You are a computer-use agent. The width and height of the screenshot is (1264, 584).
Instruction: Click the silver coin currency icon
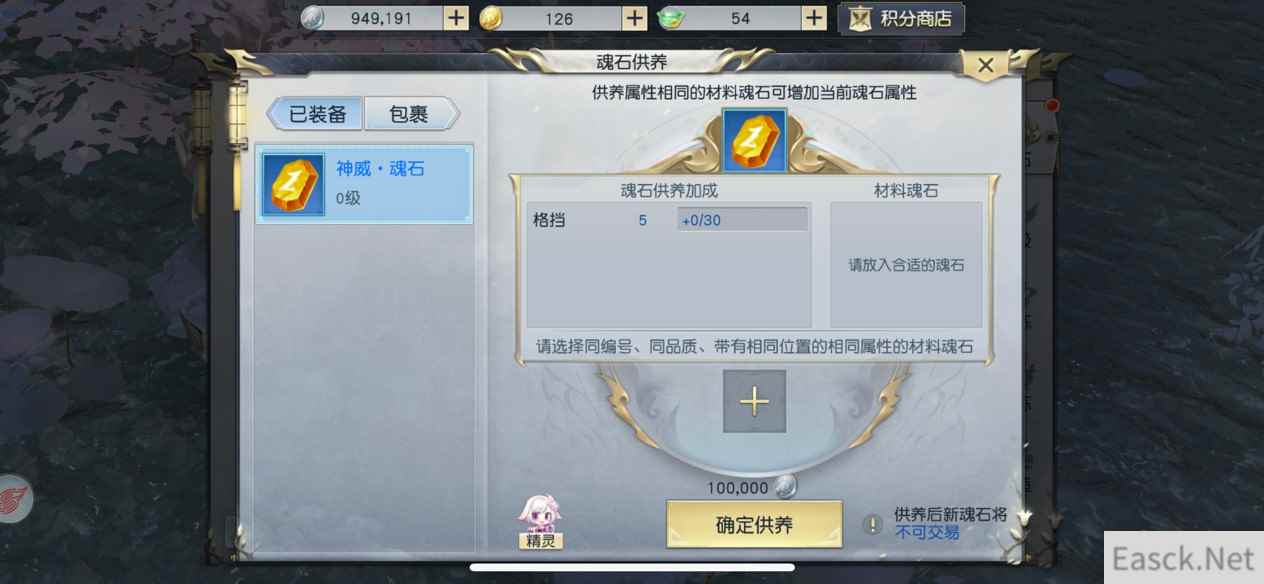(x=313, y=18)
